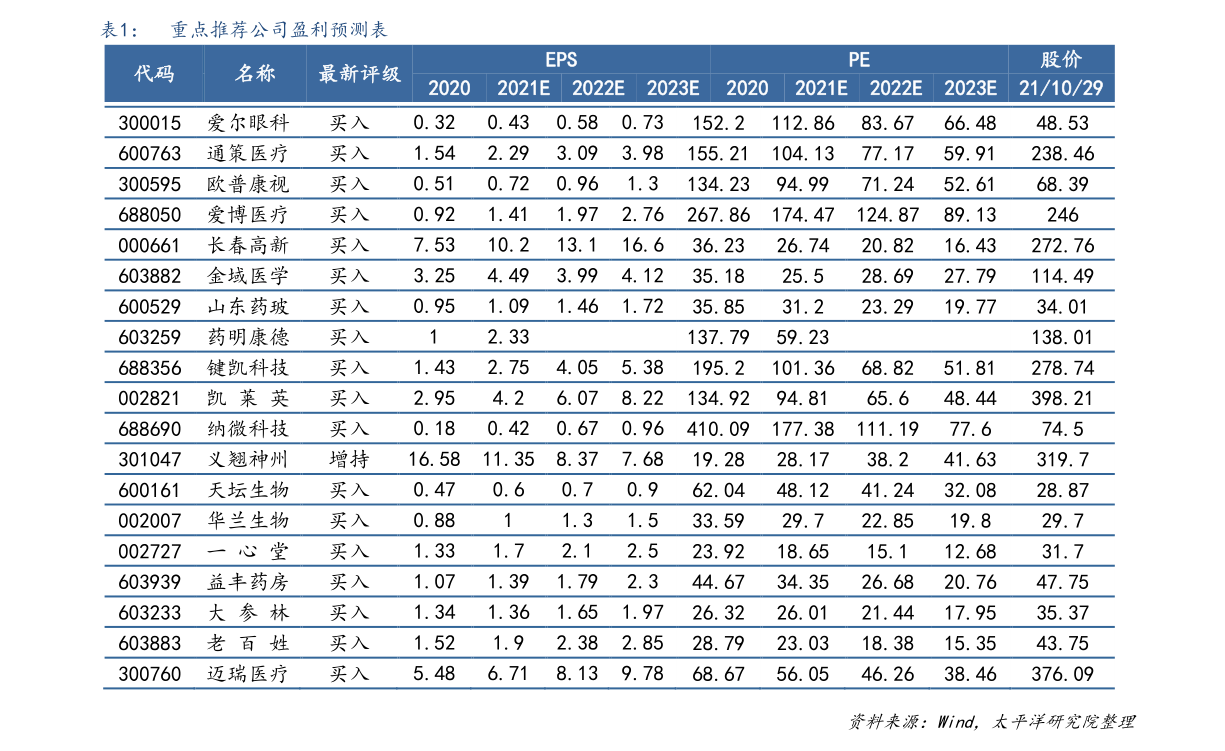Click stock code 300760 in last row
The height and width of the screenshot is (751, 1225).
pos(150,674)
